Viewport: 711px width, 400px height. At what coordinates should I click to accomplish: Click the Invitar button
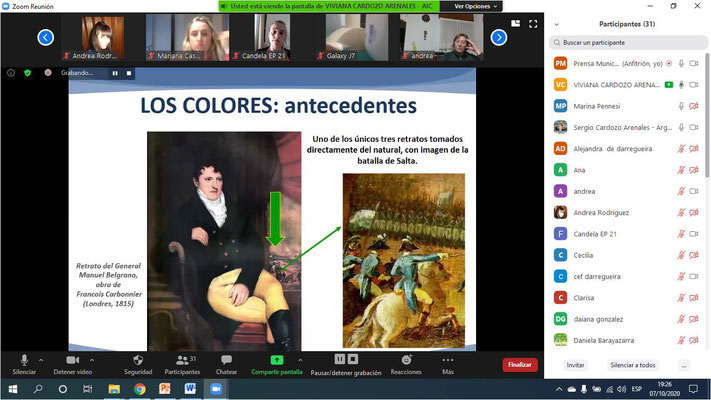click(x=575, y=365)
